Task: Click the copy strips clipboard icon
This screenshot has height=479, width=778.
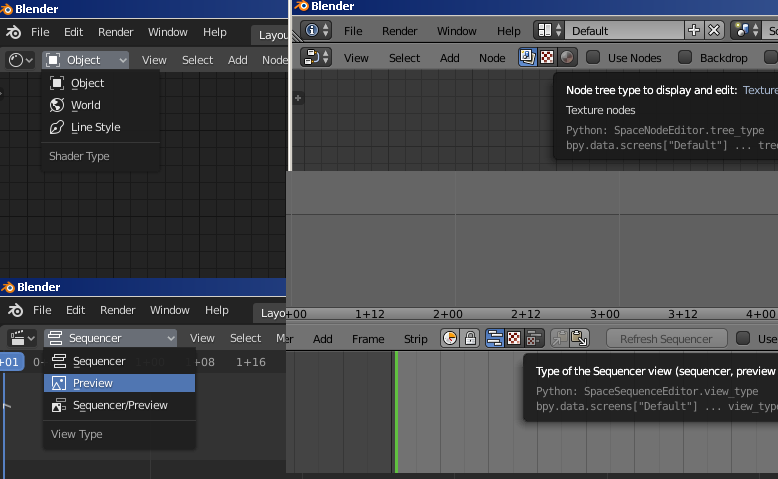Action: 560,338
